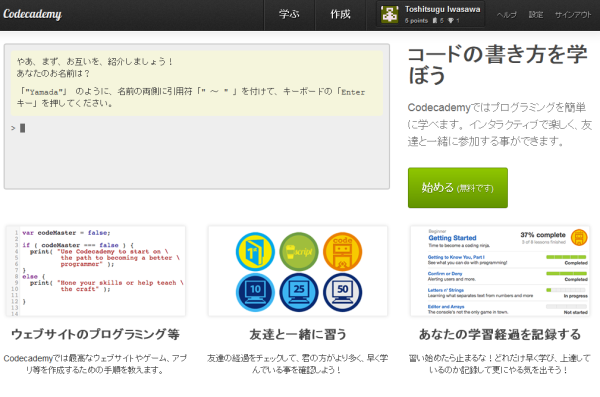Click the Letters n' Strings lesson
Image resolution: width=600 pixels, height=397 pixels.
point(446,290)
